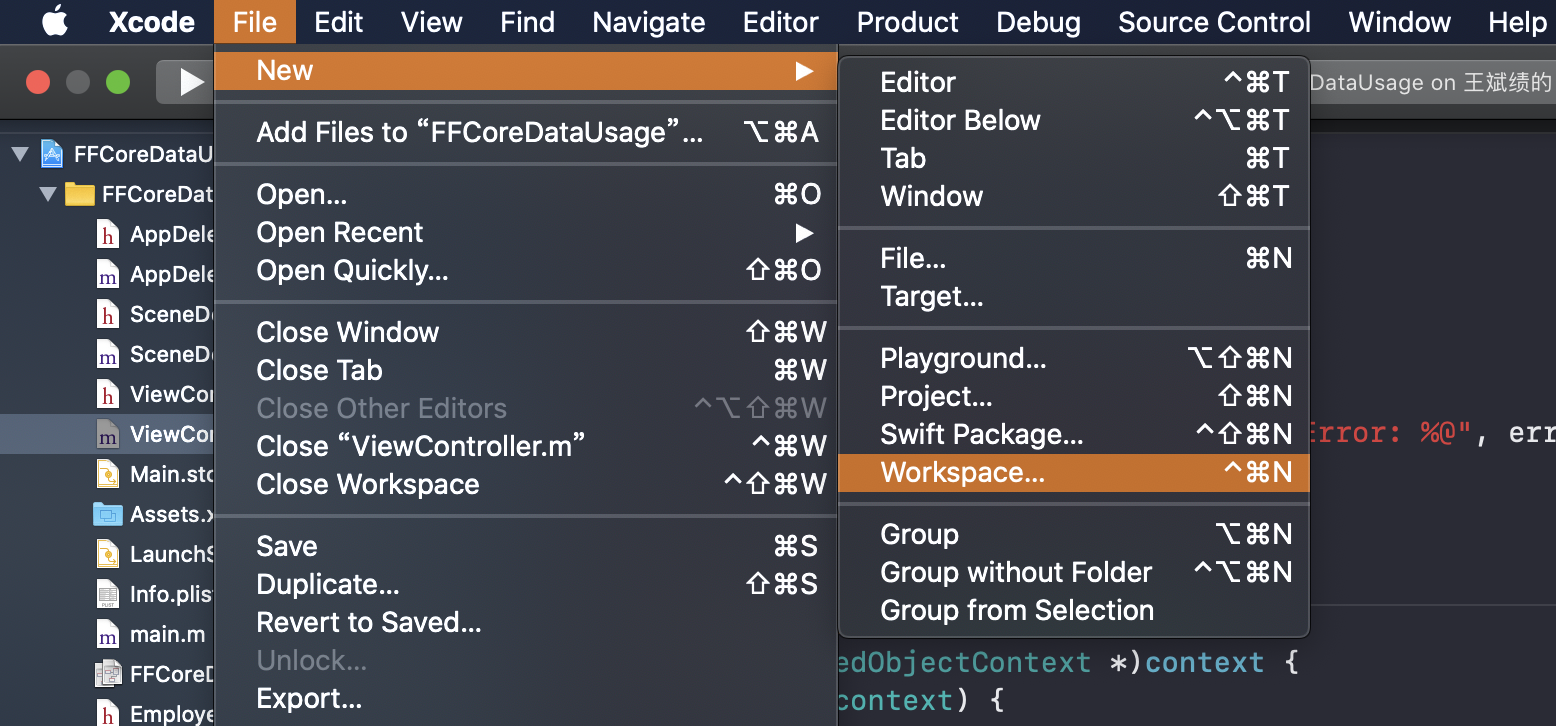1556x726 pixels.
Task: Choose Duplicate... from File menu
Action: 525,584
